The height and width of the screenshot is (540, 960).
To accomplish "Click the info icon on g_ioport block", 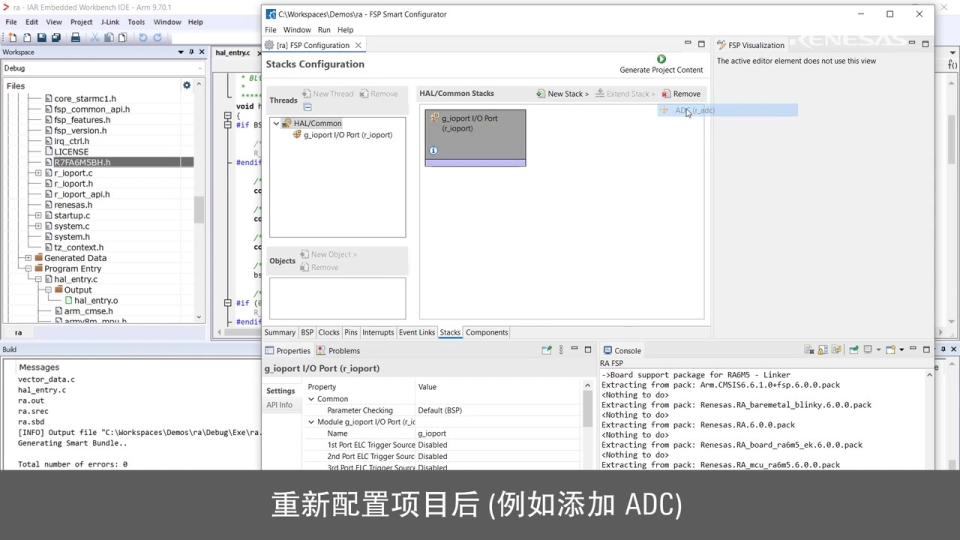I will (433, 151).
